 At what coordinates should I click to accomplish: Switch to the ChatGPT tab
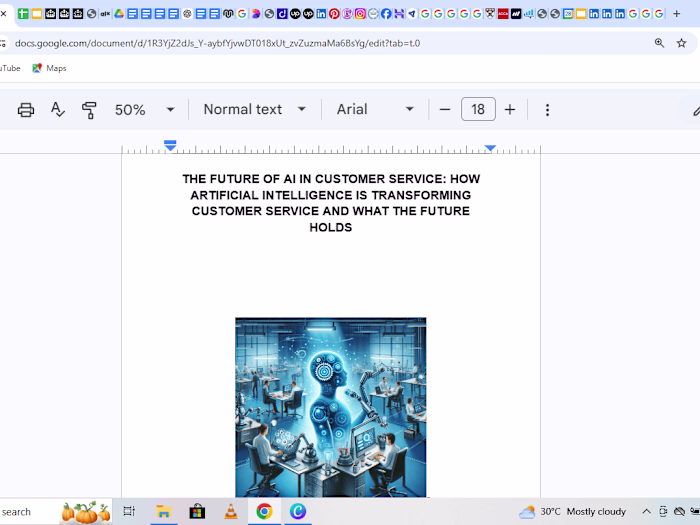[x=188, y=14]
